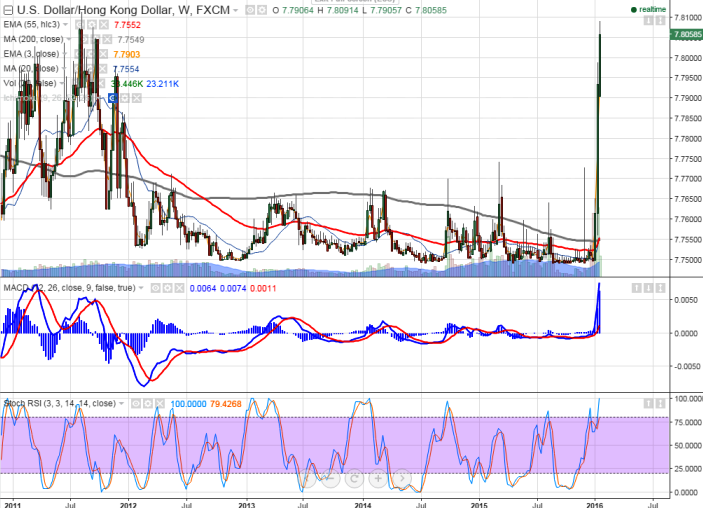The width and height of the screenshot is (703, 508).
Task: Open dropdown arrow next to MACD label
Action: (x=141, y=288)
